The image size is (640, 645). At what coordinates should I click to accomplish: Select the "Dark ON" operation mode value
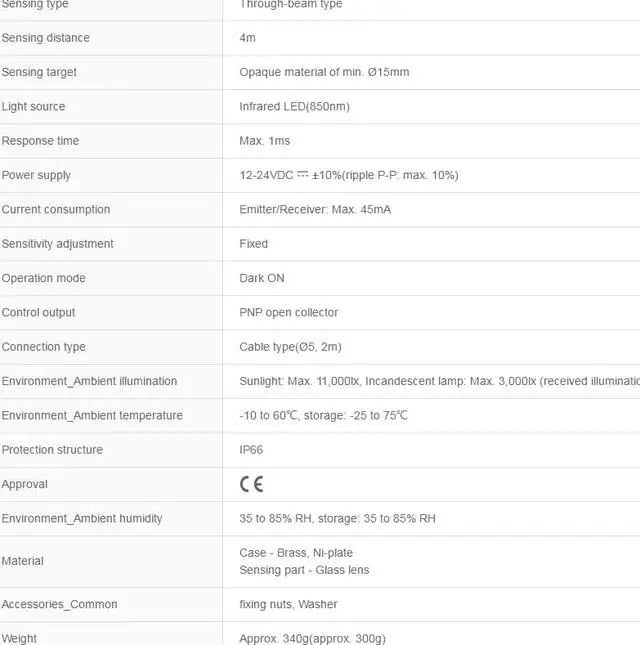pos(262,278)
